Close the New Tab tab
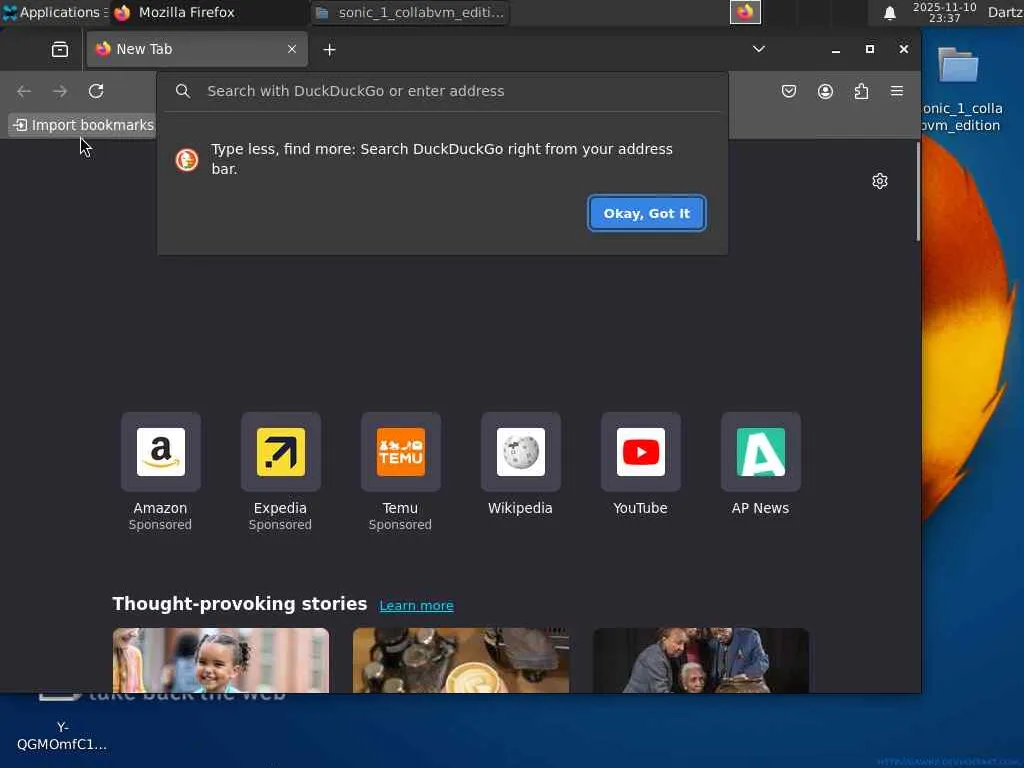This screenshot has height=768, width=1024. (x=292, y=49)
